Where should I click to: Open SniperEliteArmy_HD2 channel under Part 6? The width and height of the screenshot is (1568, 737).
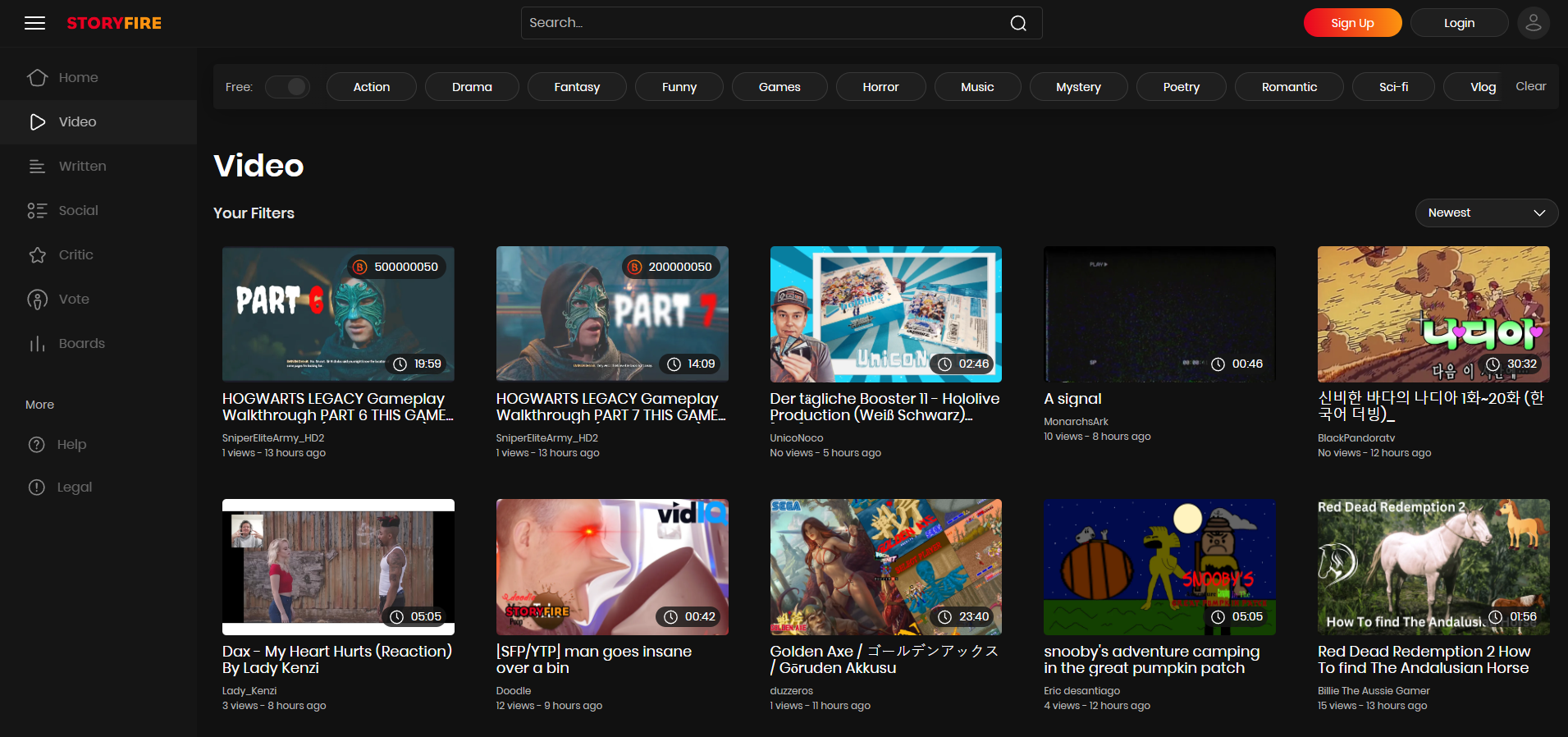(273, 438)
